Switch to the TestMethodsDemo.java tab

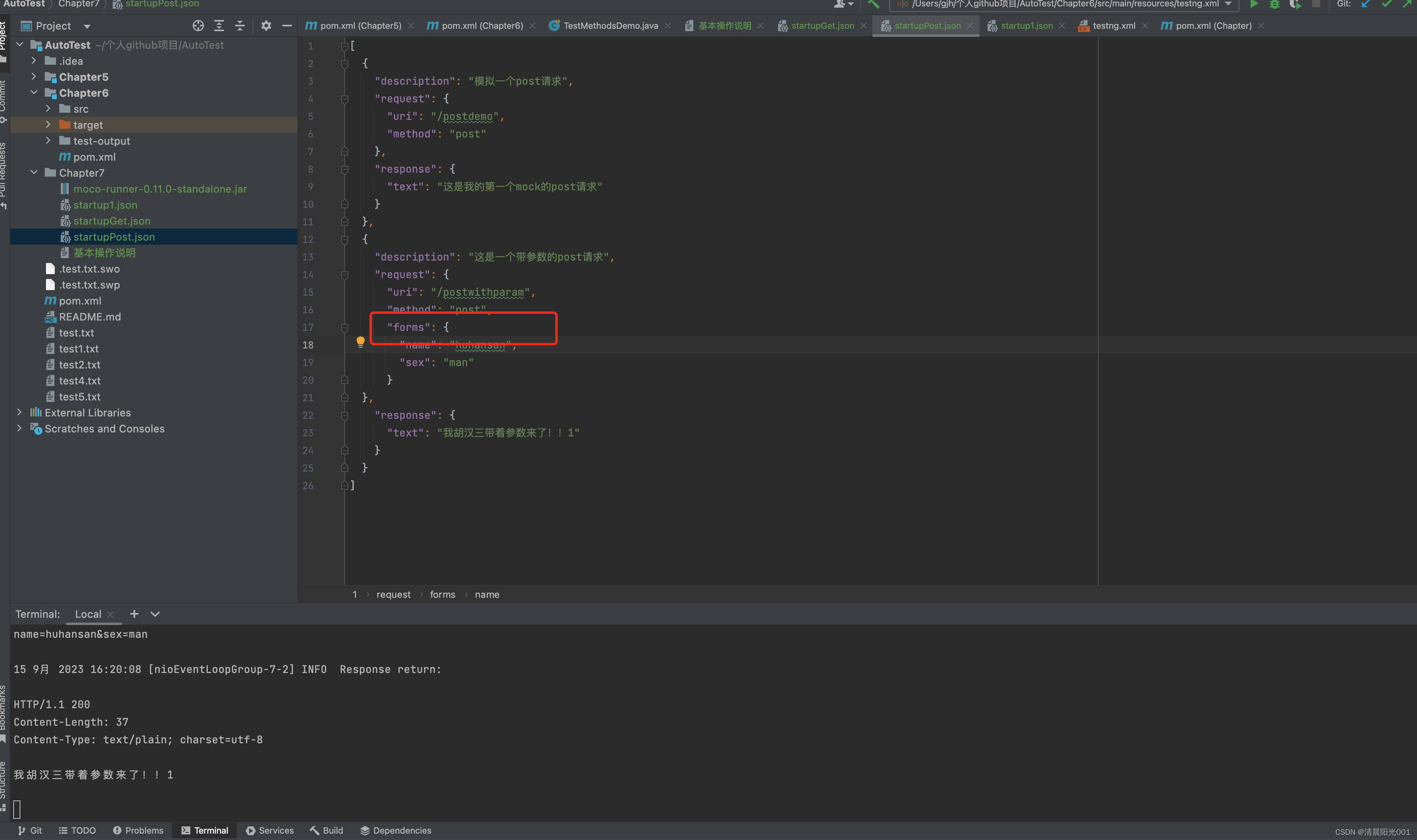click(610, 26)
